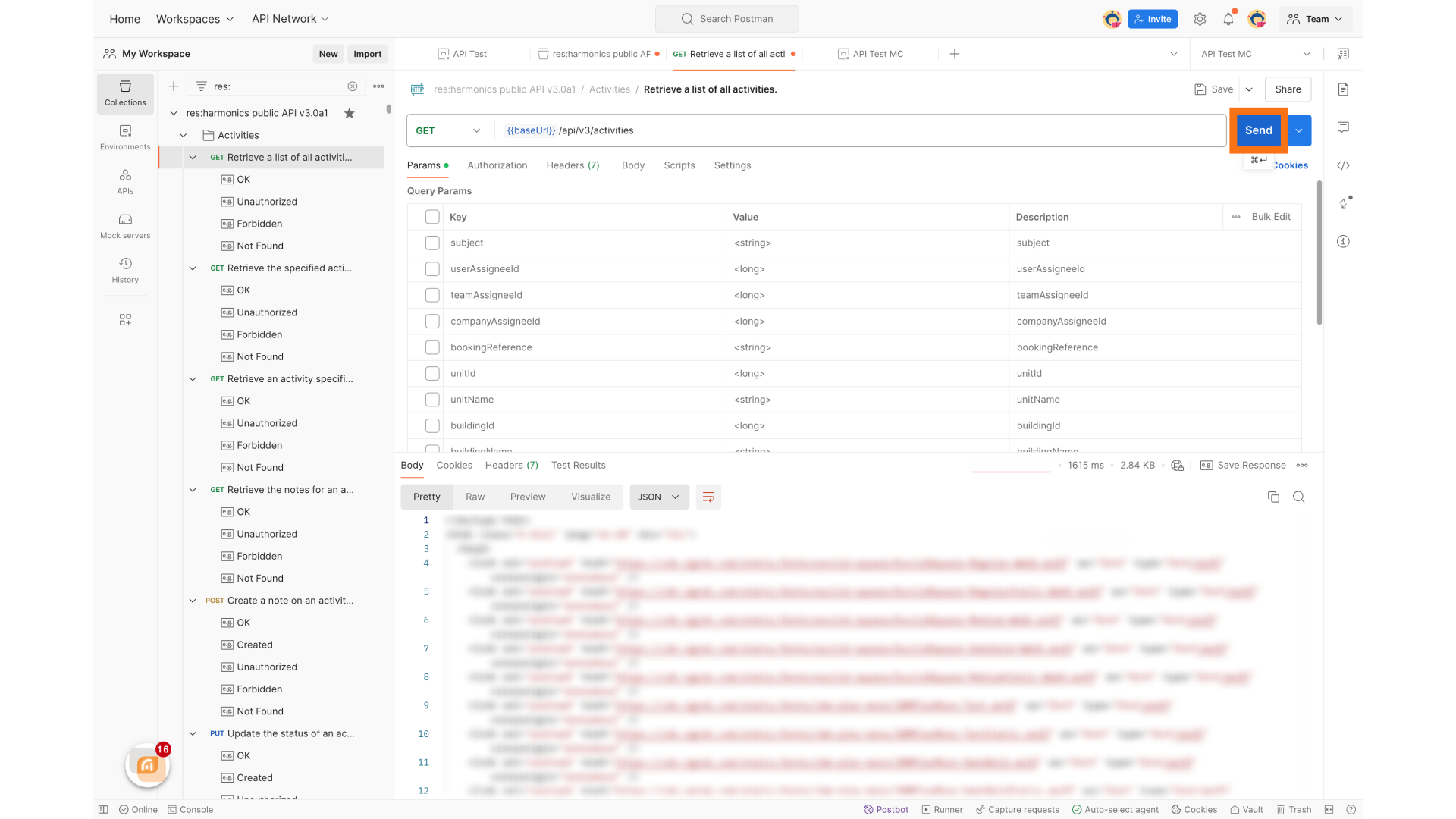The height and width of the screenshot is (819, 1456).
Task: Open the Runner from the status bar
Action: [x=942, y=809]
